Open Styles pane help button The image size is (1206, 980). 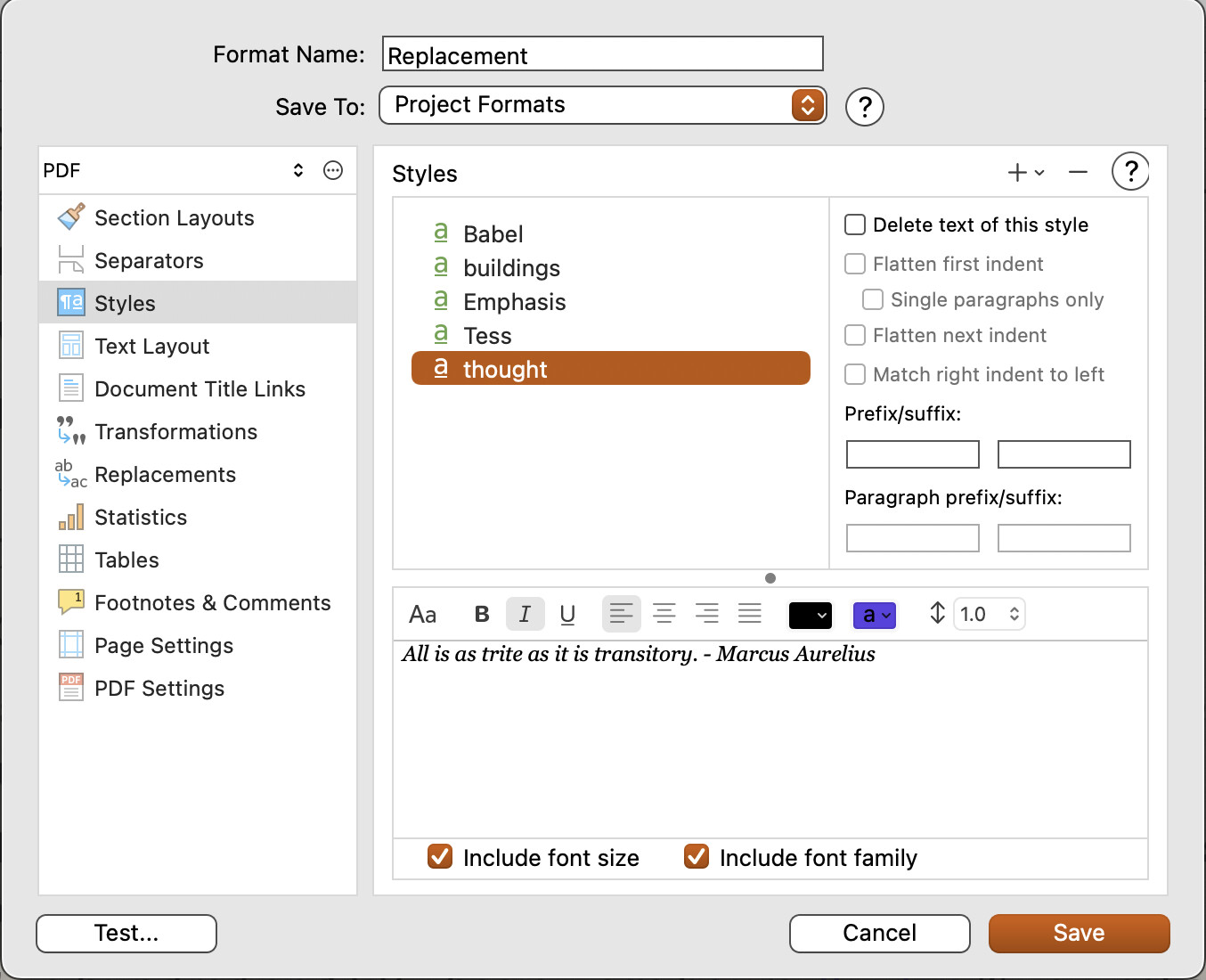(1130, 171)
